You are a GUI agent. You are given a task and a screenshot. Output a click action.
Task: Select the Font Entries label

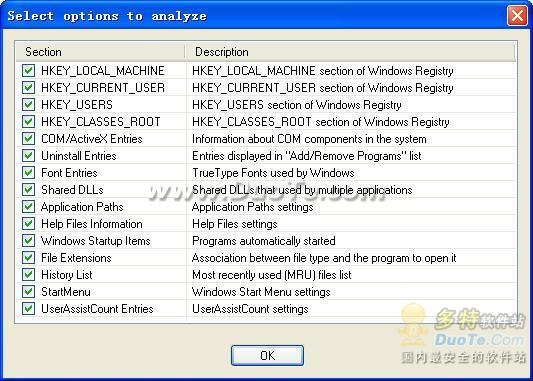click(x=69, y=173)
